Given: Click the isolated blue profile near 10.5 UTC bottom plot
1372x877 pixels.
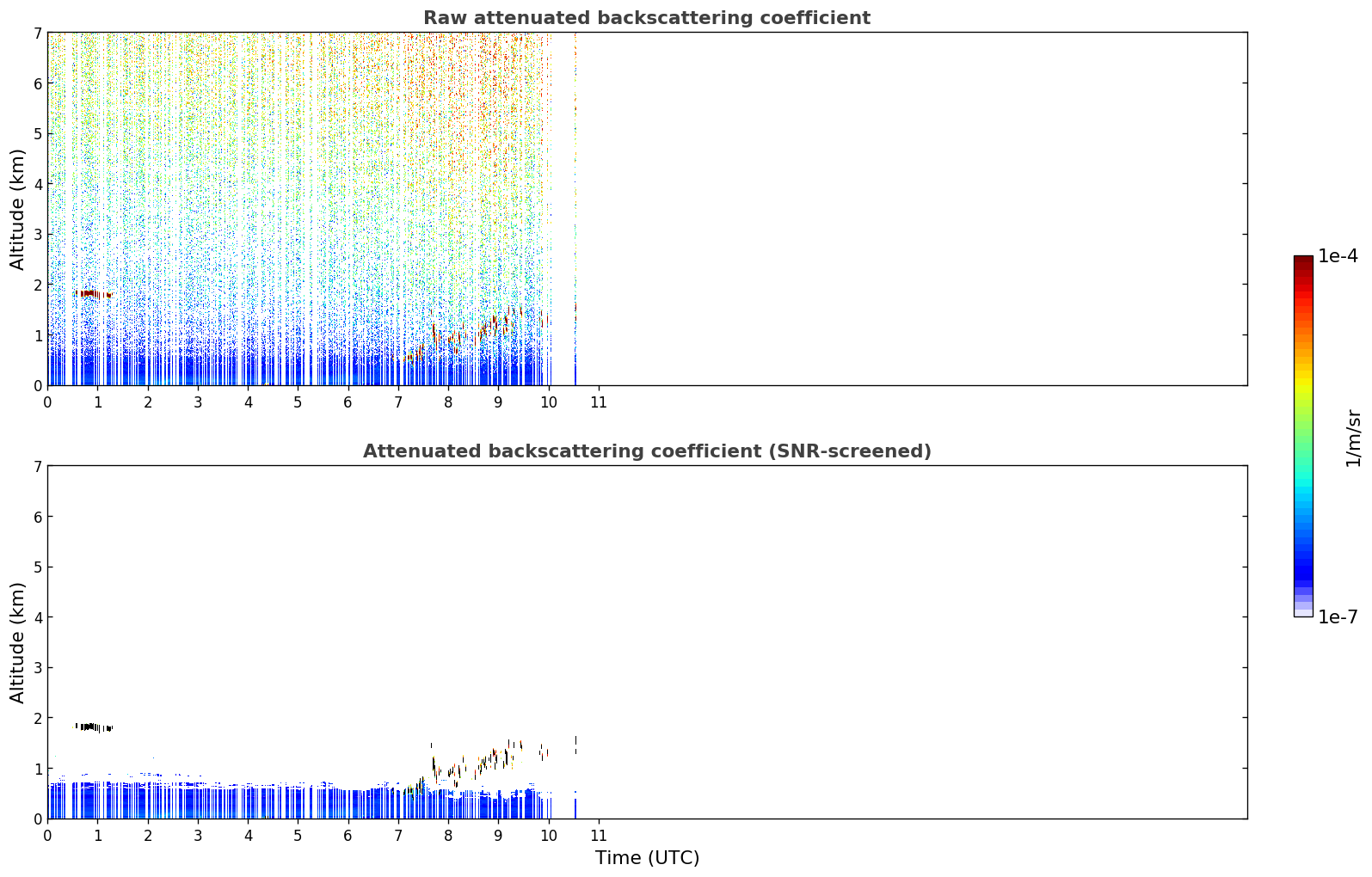Looking at the screenshot, I should point(575,806).
